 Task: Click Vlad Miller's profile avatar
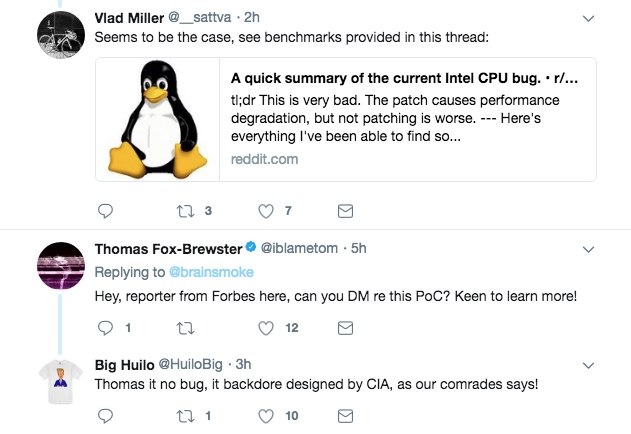click(x=59, y=37)
